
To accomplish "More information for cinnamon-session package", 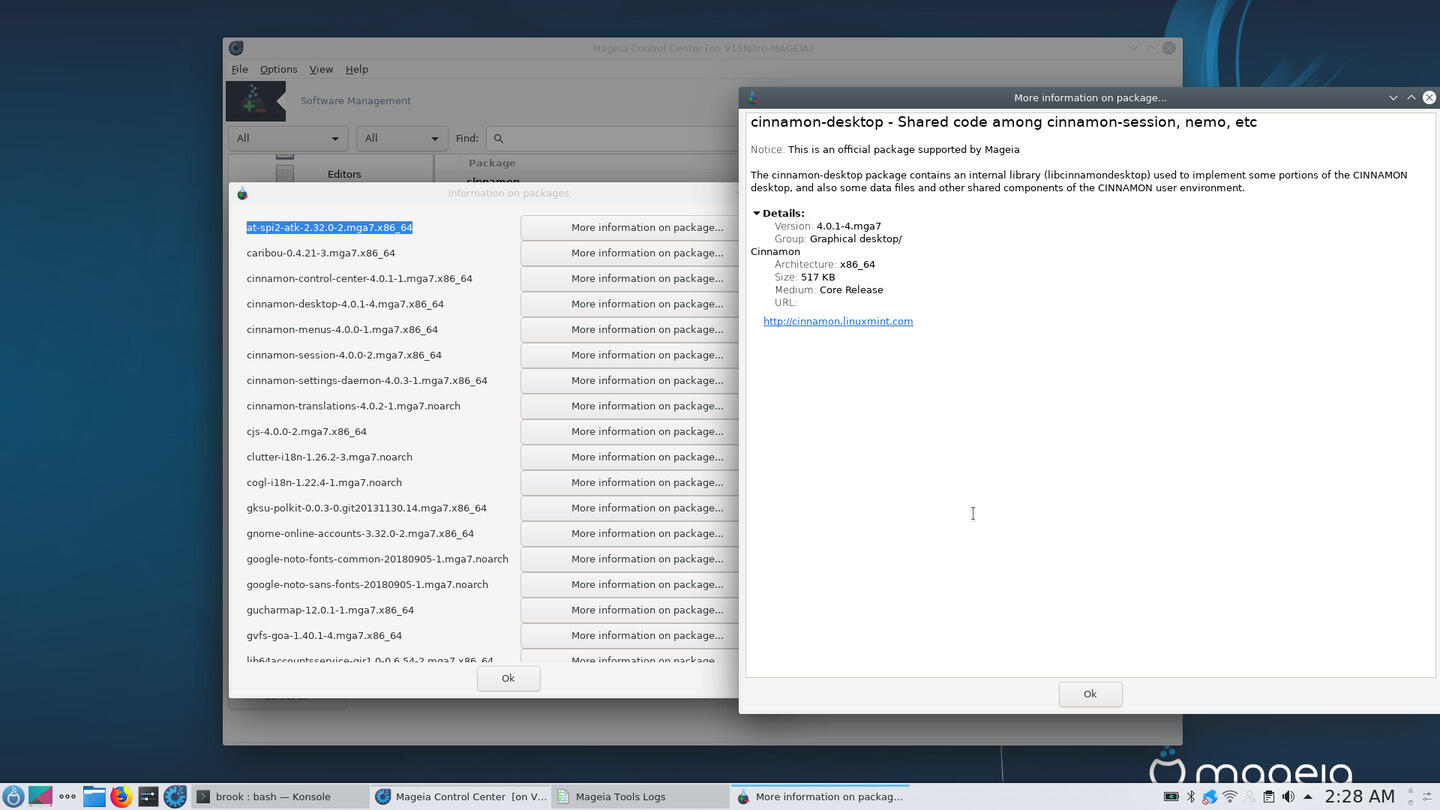I will pos(629,355).
